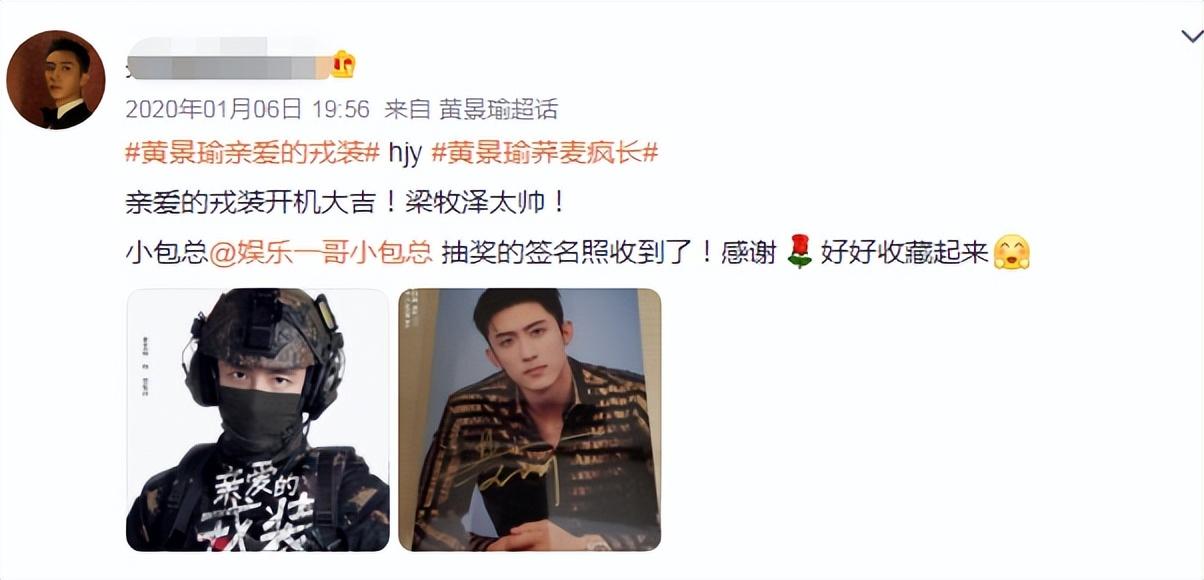The image size is (1204, 580).
Task: Visit the @娱乐一哥小包总 mention
Action: pos(321,252)
